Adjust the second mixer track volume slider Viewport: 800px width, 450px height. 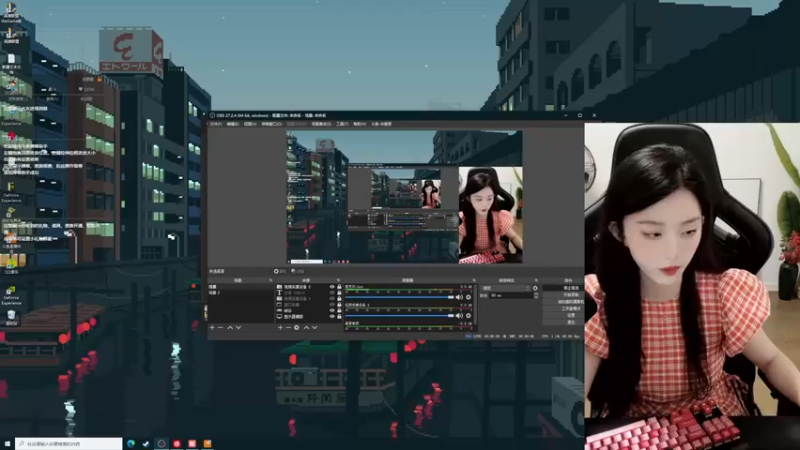click(399, 315)
